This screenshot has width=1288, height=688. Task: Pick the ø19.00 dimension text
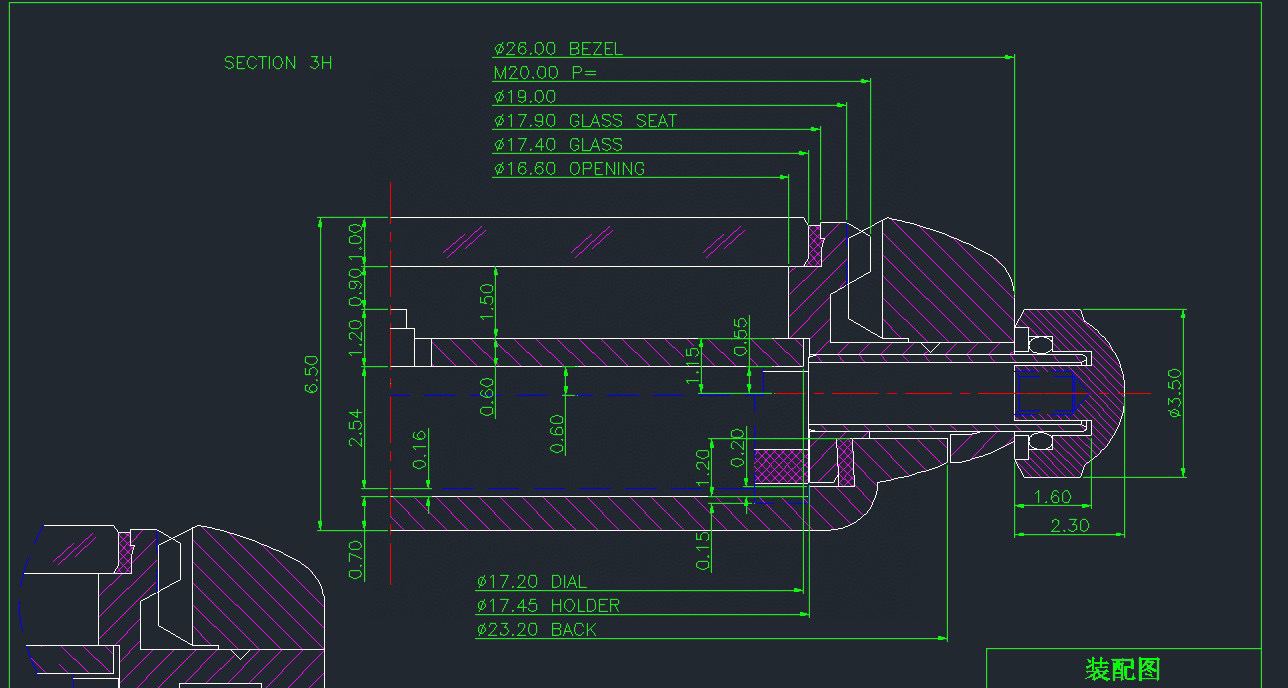point(524,97)
